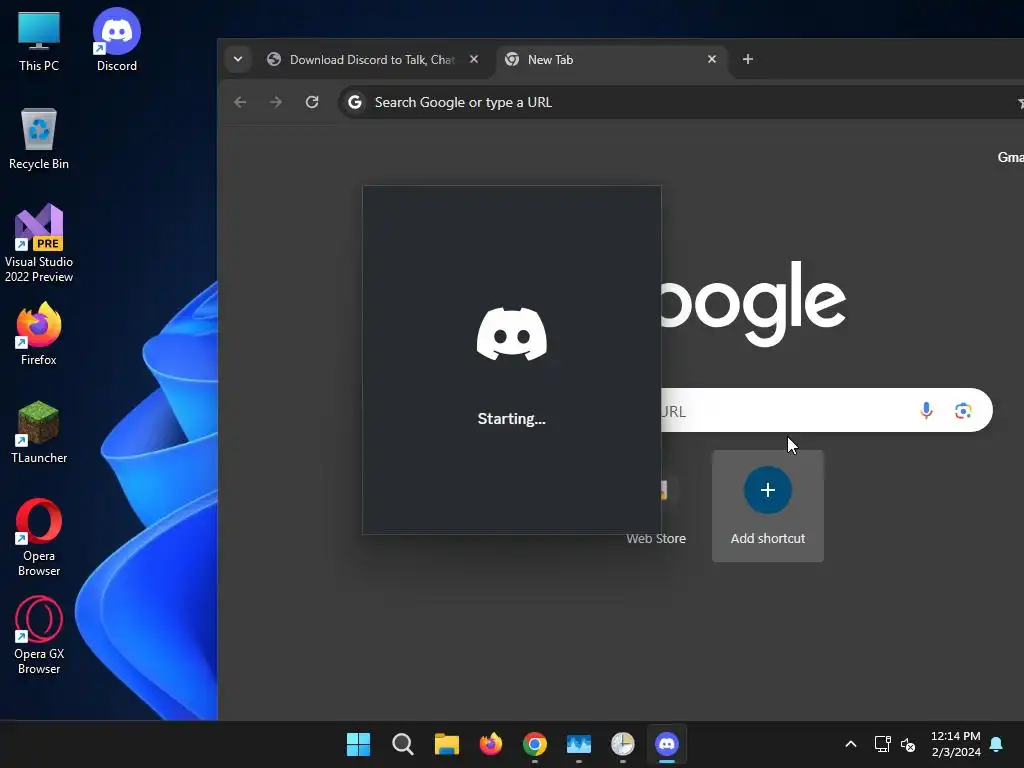Open the Windows Start menu
This screenshot has width=1024, height=768.
point(359,744)
